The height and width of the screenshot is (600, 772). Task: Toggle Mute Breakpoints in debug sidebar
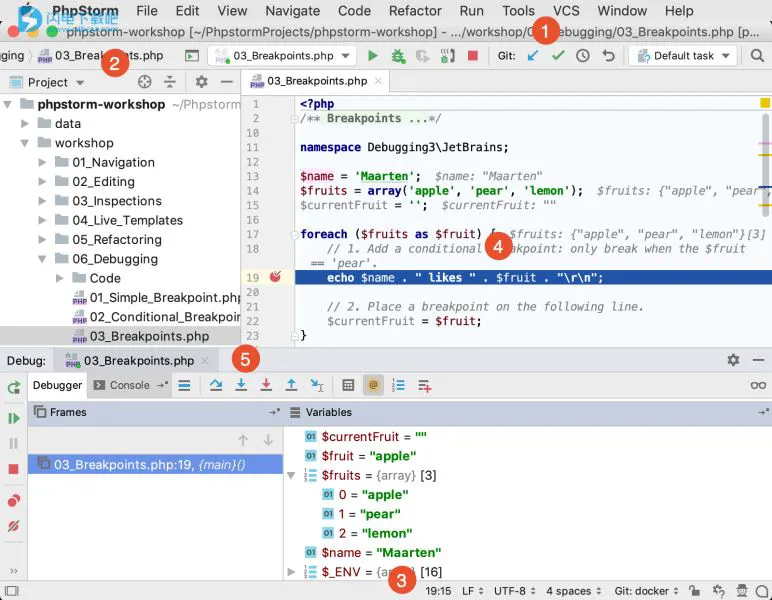pos(13,525)
